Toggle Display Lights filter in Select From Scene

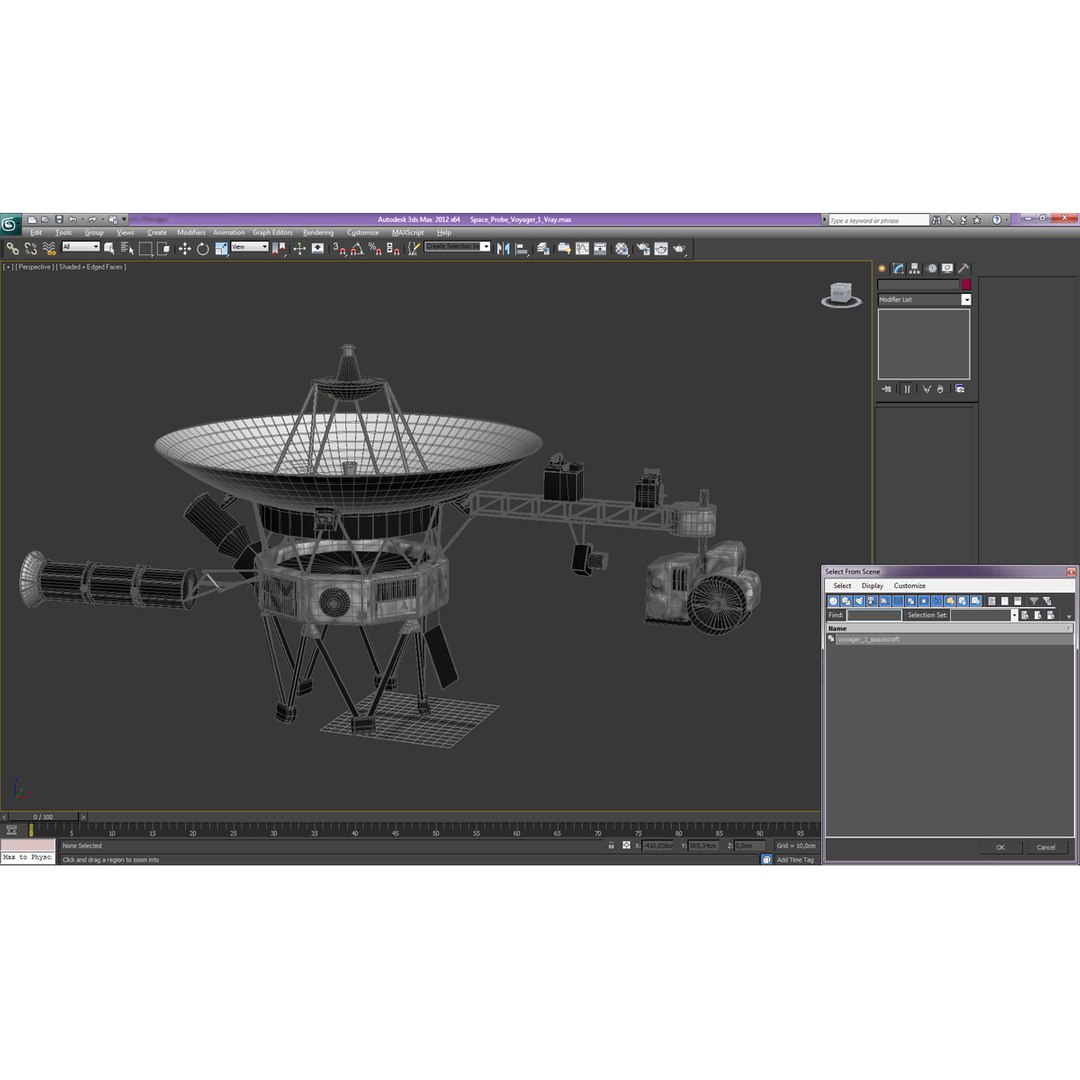coord(859,601)
